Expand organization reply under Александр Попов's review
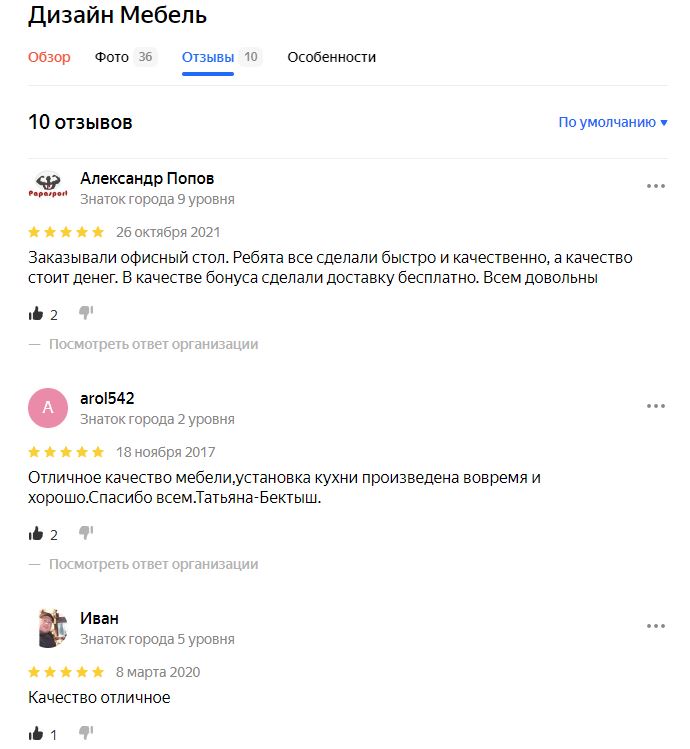 point(153,344)
